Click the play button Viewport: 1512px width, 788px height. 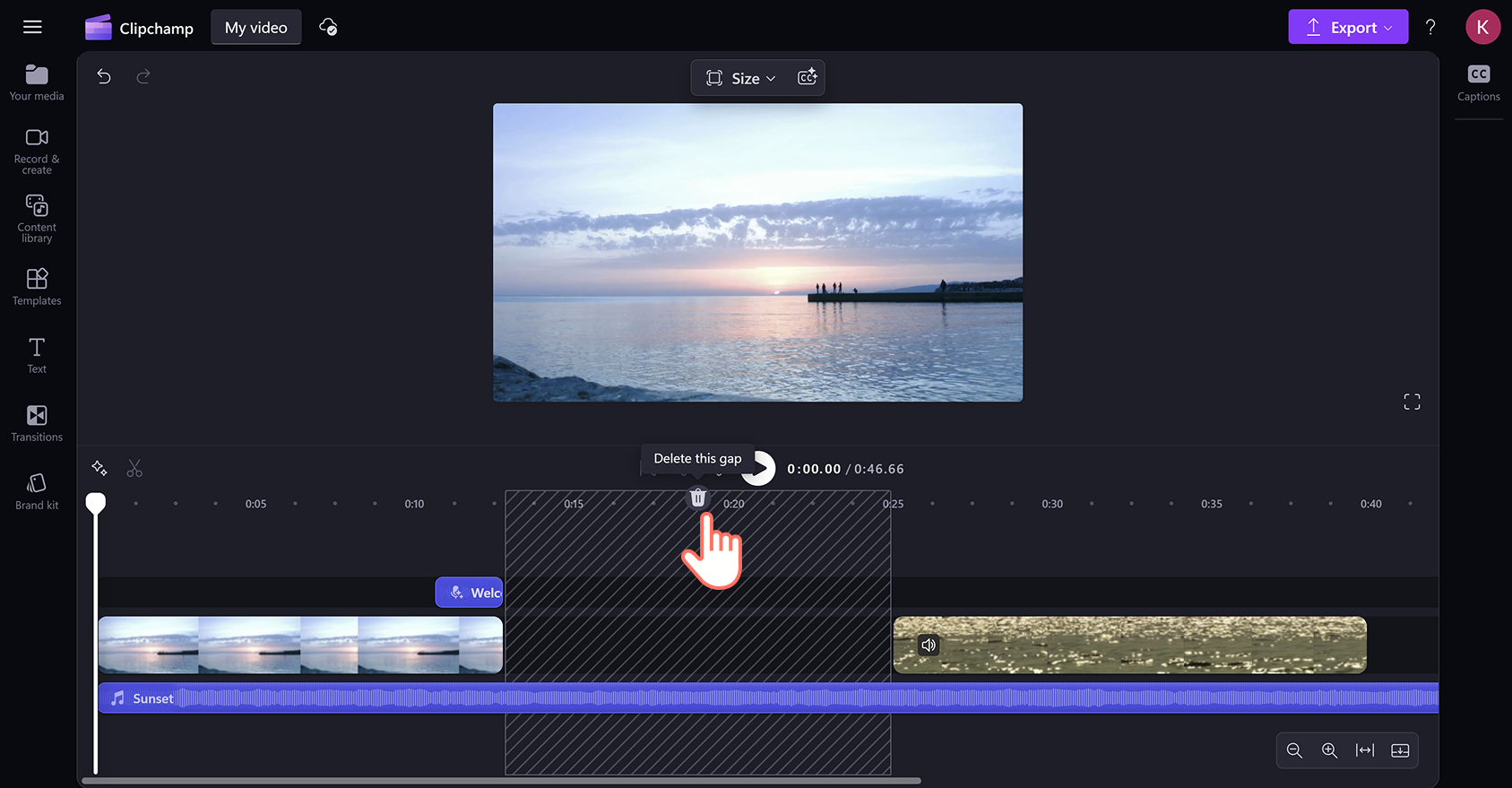pos(761,468)
